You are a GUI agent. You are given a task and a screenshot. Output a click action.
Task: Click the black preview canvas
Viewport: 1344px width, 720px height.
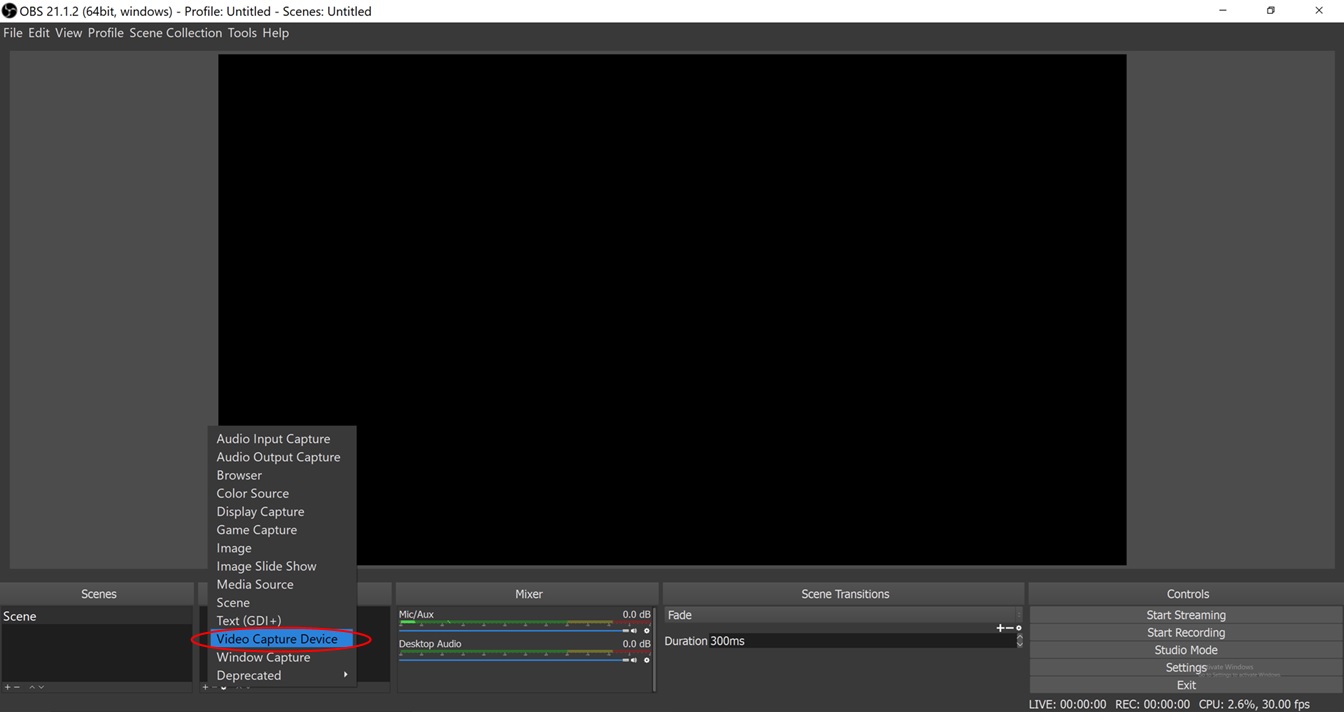point(672,309)
